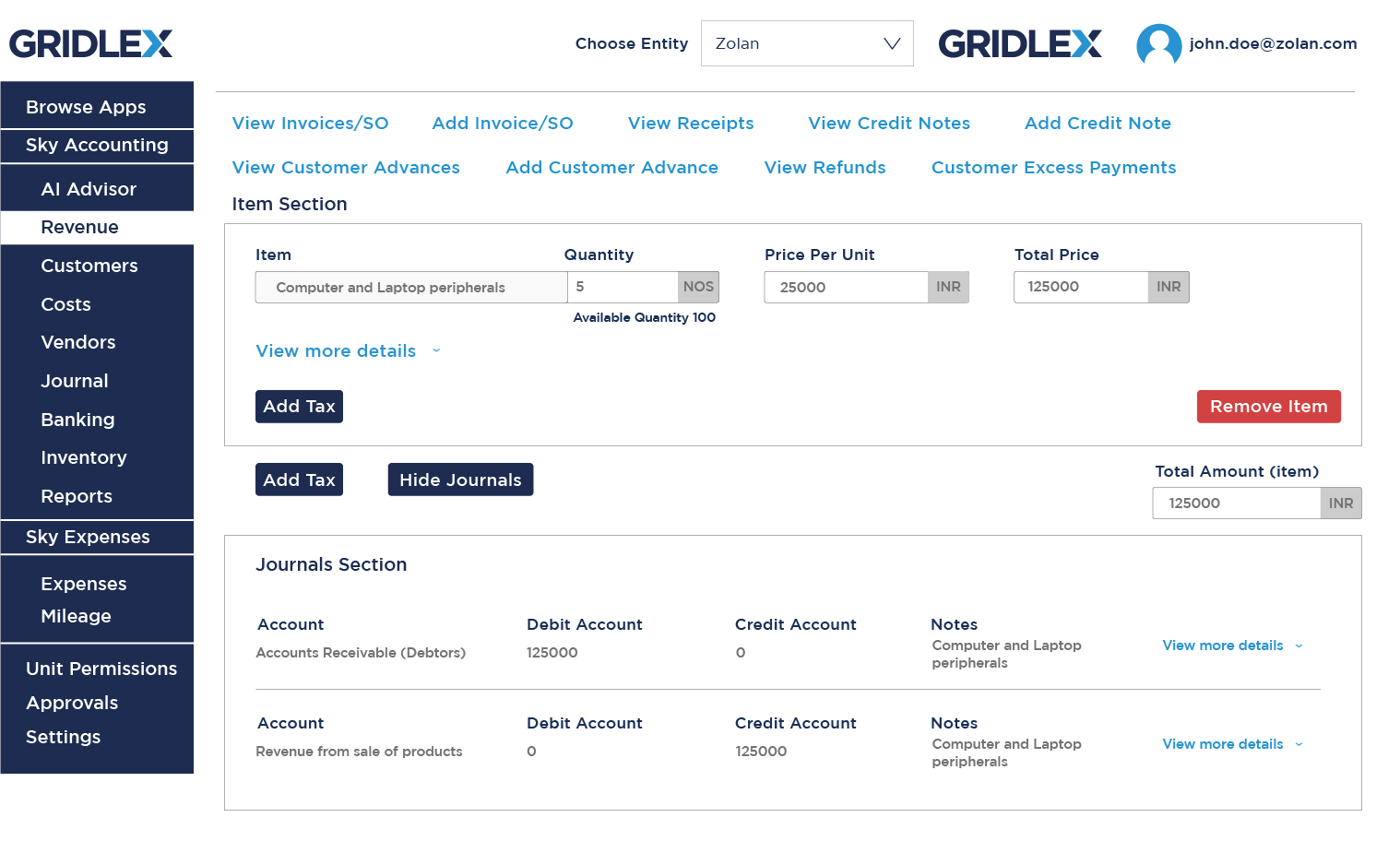Open the Customer Excess Payments link

1053,168
